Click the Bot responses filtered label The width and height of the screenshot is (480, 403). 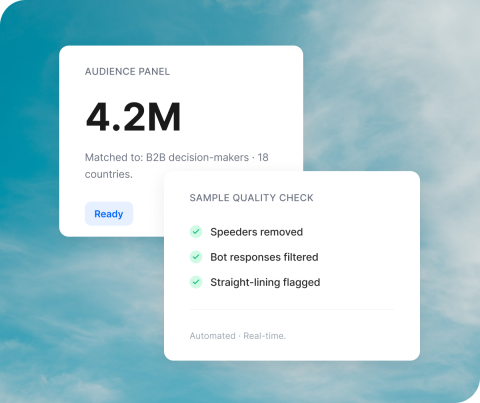[x=264, y=257]
